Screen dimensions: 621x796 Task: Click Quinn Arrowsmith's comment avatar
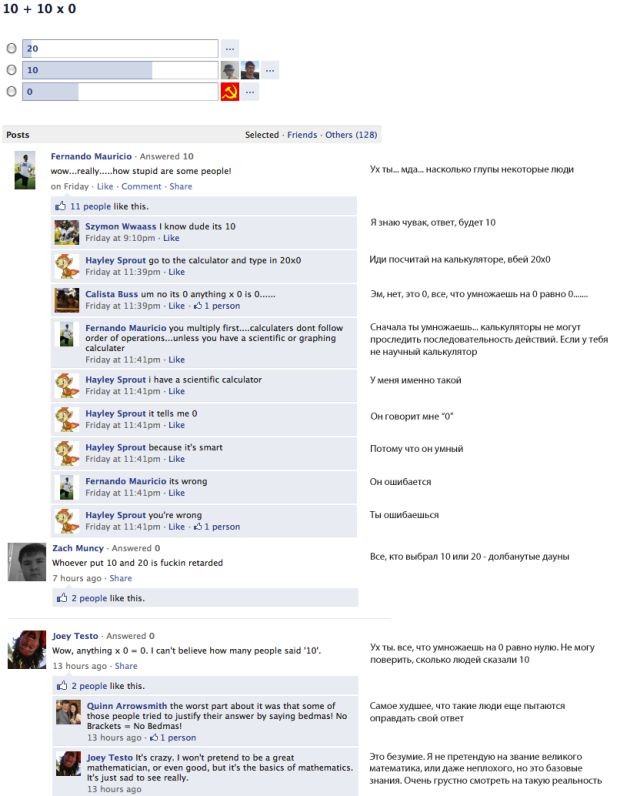coord(69,712)
